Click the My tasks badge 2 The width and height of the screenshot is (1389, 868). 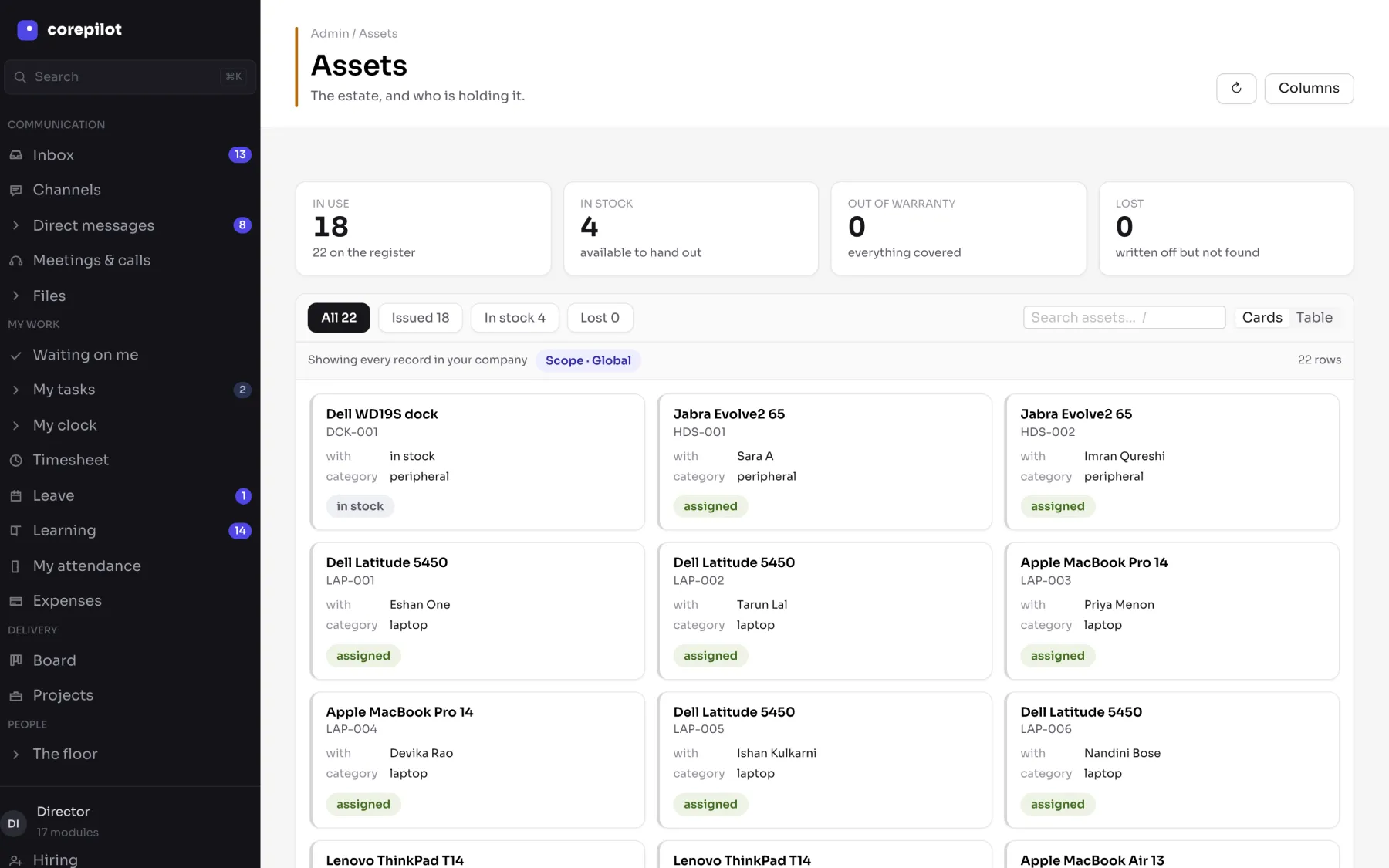click(x=242, y=390)
